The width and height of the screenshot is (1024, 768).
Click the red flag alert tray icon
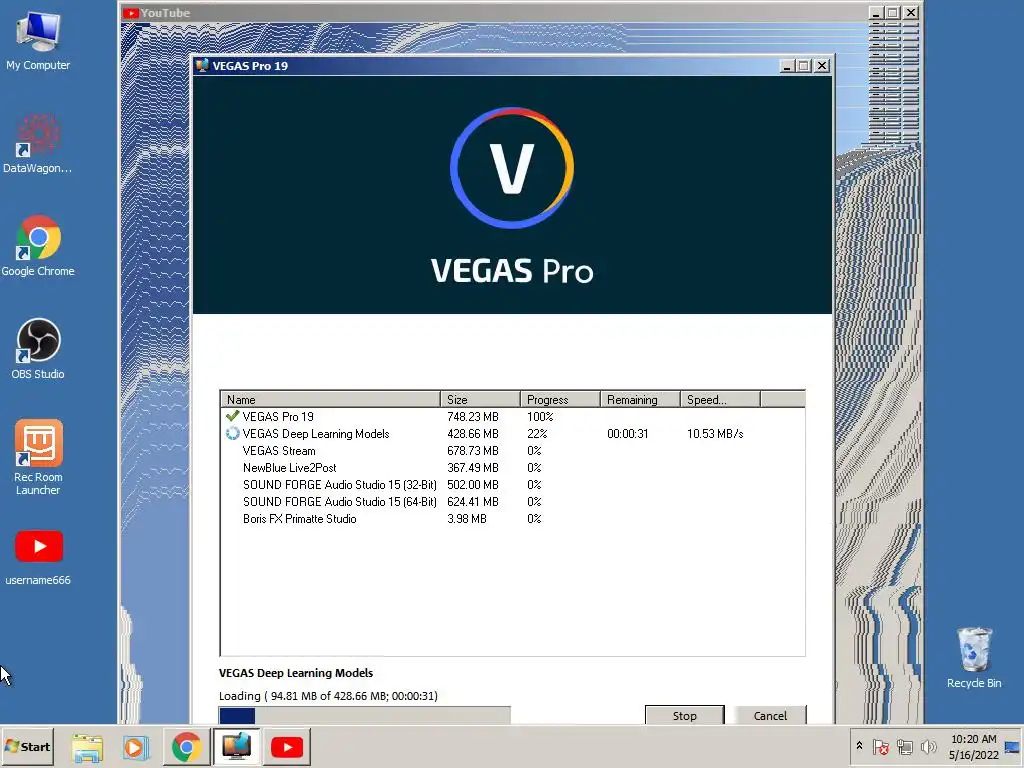881,747
